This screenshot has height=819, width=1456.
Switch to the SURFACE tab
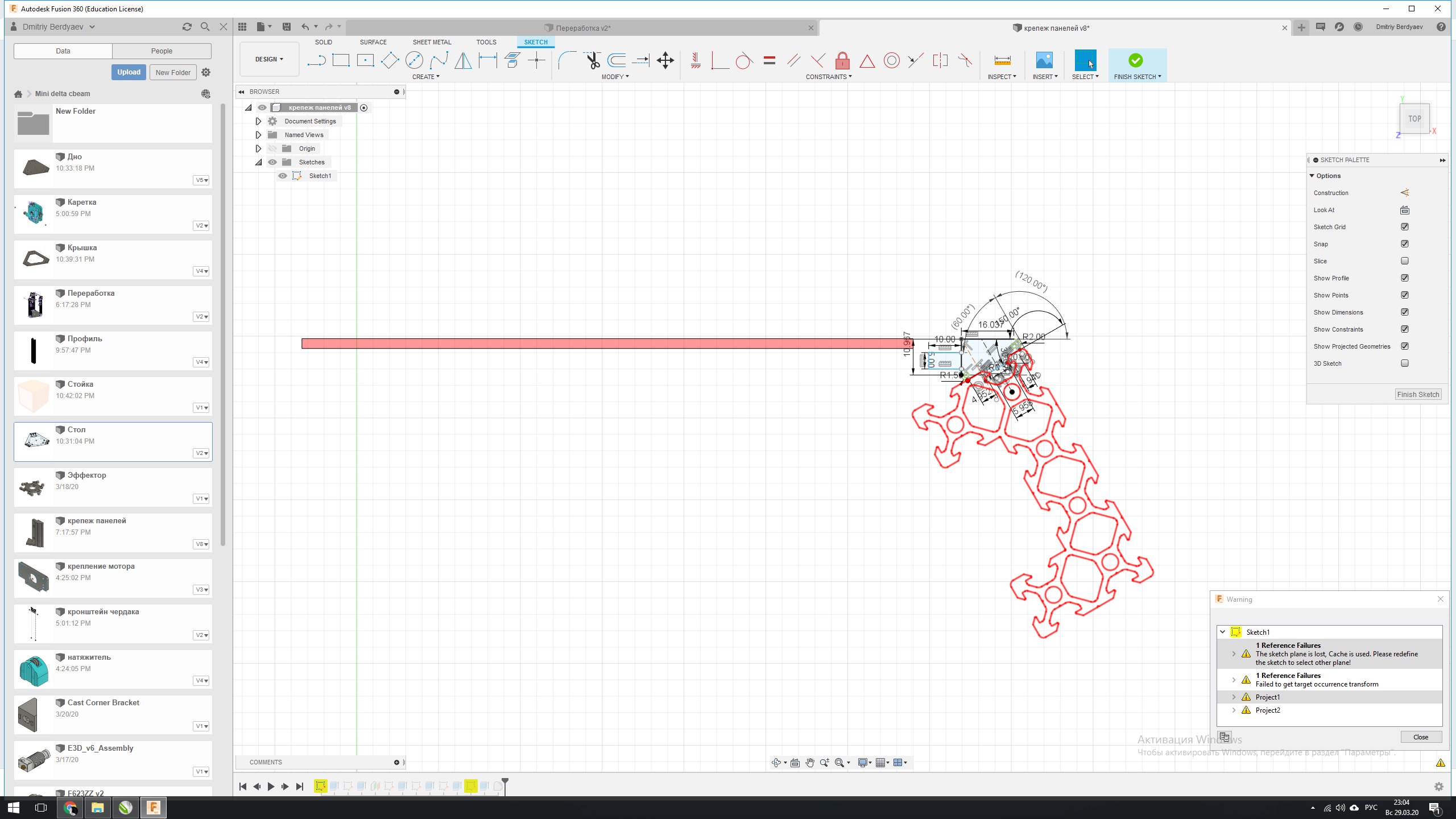click(x=373, y=42)
